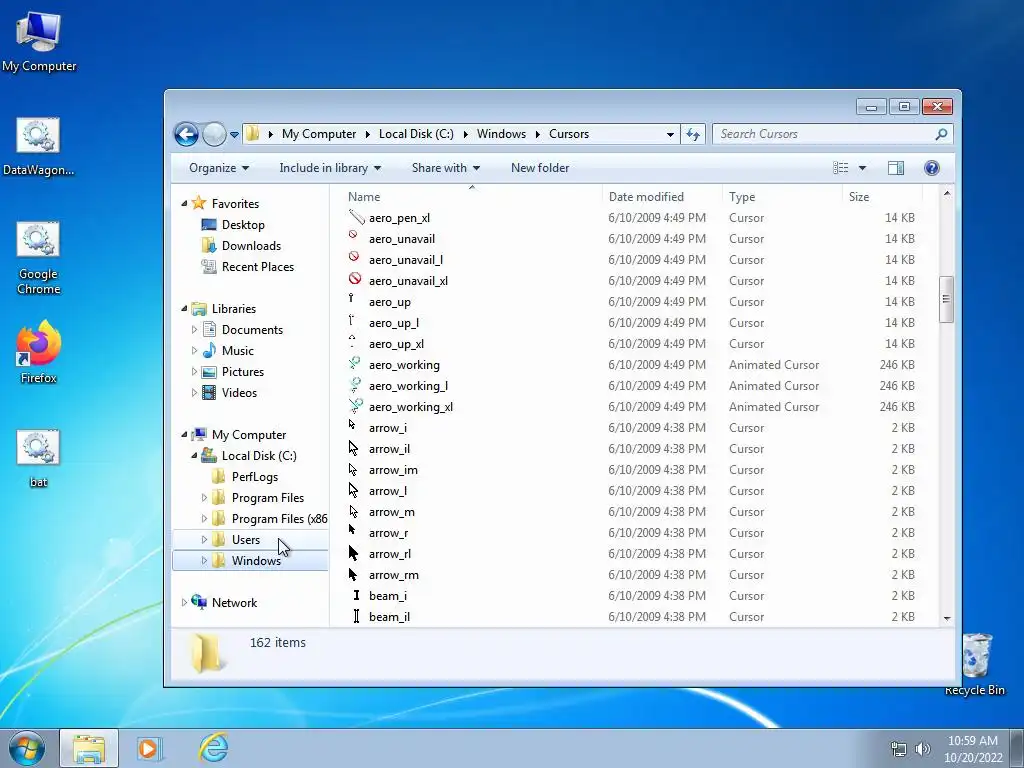Select the file named aero_unavail_l
Viewport: 1024px width, 768px height.
coord(406,260)
